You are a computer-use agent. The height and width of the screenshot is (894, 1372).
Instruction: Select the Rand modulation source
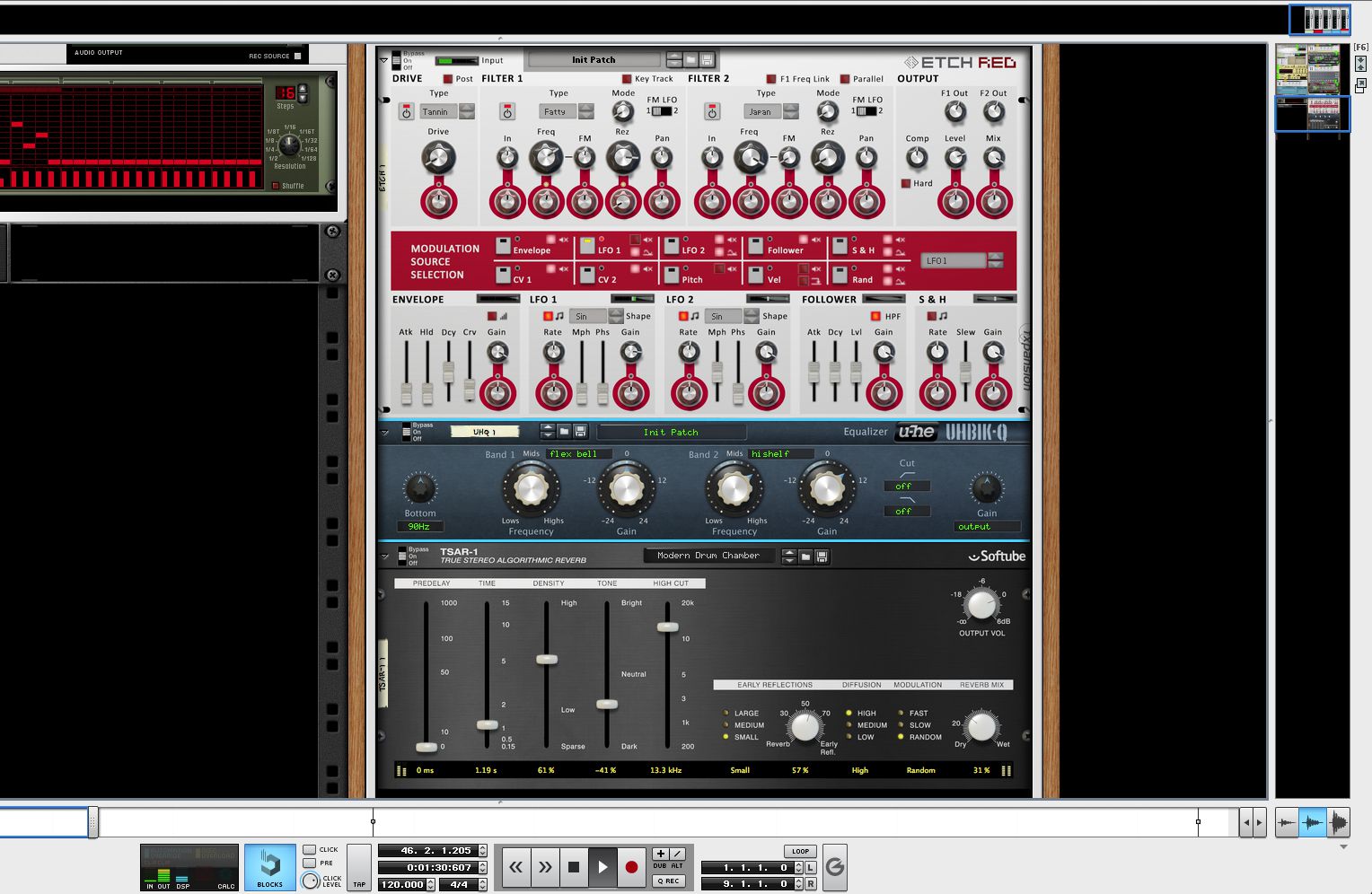point(840,274)
